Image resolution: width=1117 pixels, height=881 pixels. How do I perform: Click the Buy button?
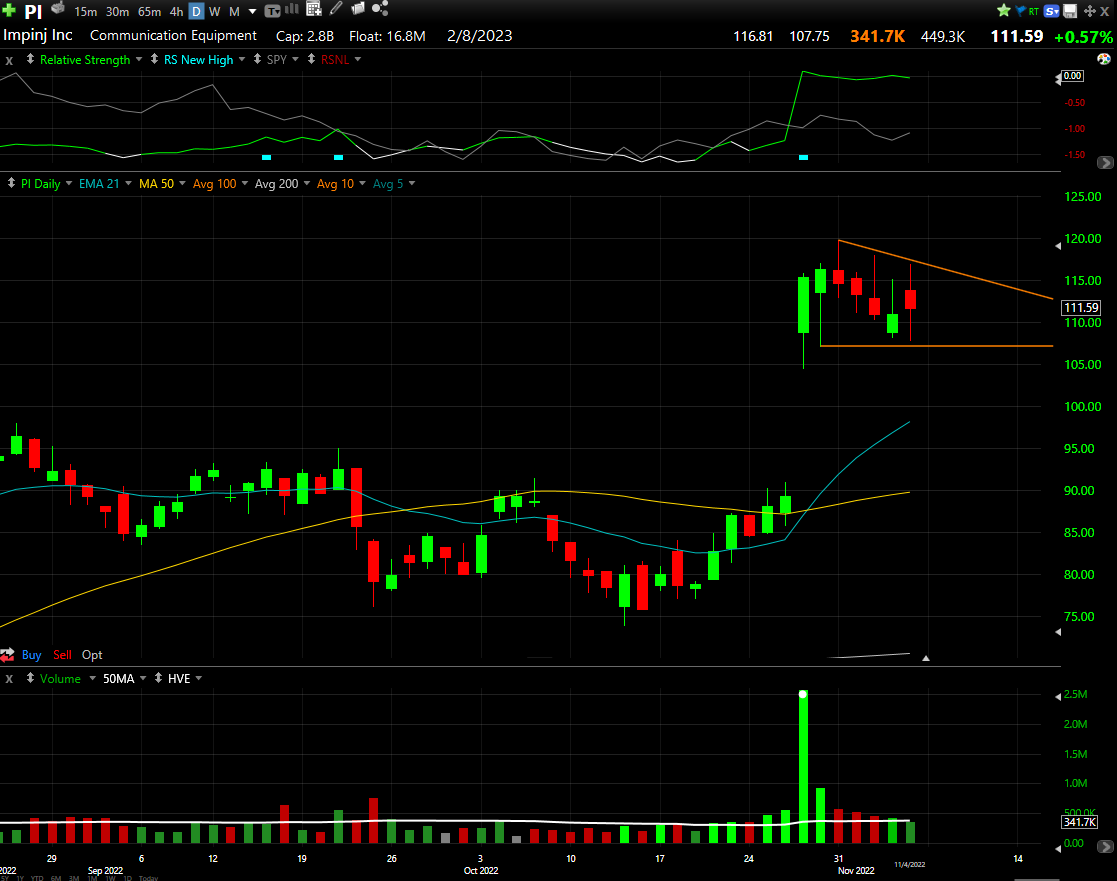31,655
